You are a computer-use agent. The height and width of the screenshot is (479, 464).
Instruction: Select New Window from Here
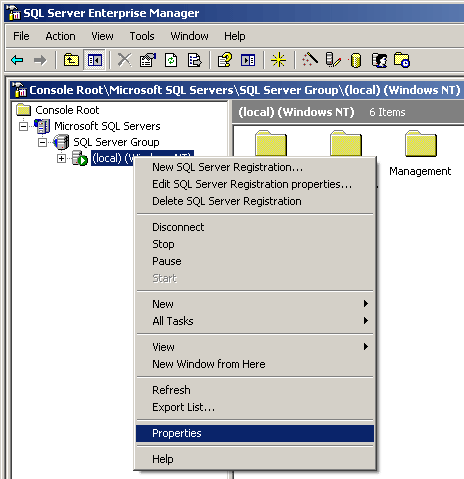255,364
